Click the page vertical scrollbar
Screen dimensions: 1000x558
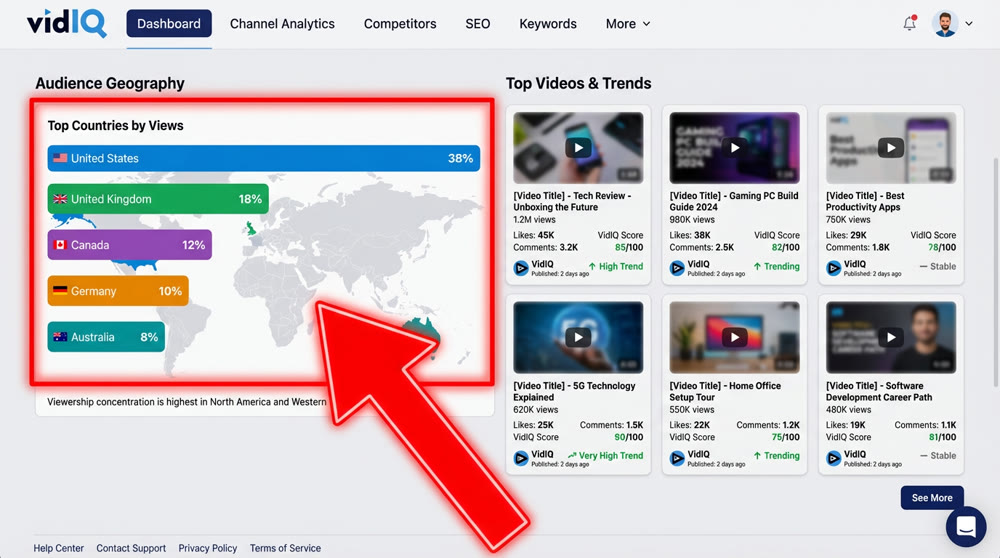996,272
